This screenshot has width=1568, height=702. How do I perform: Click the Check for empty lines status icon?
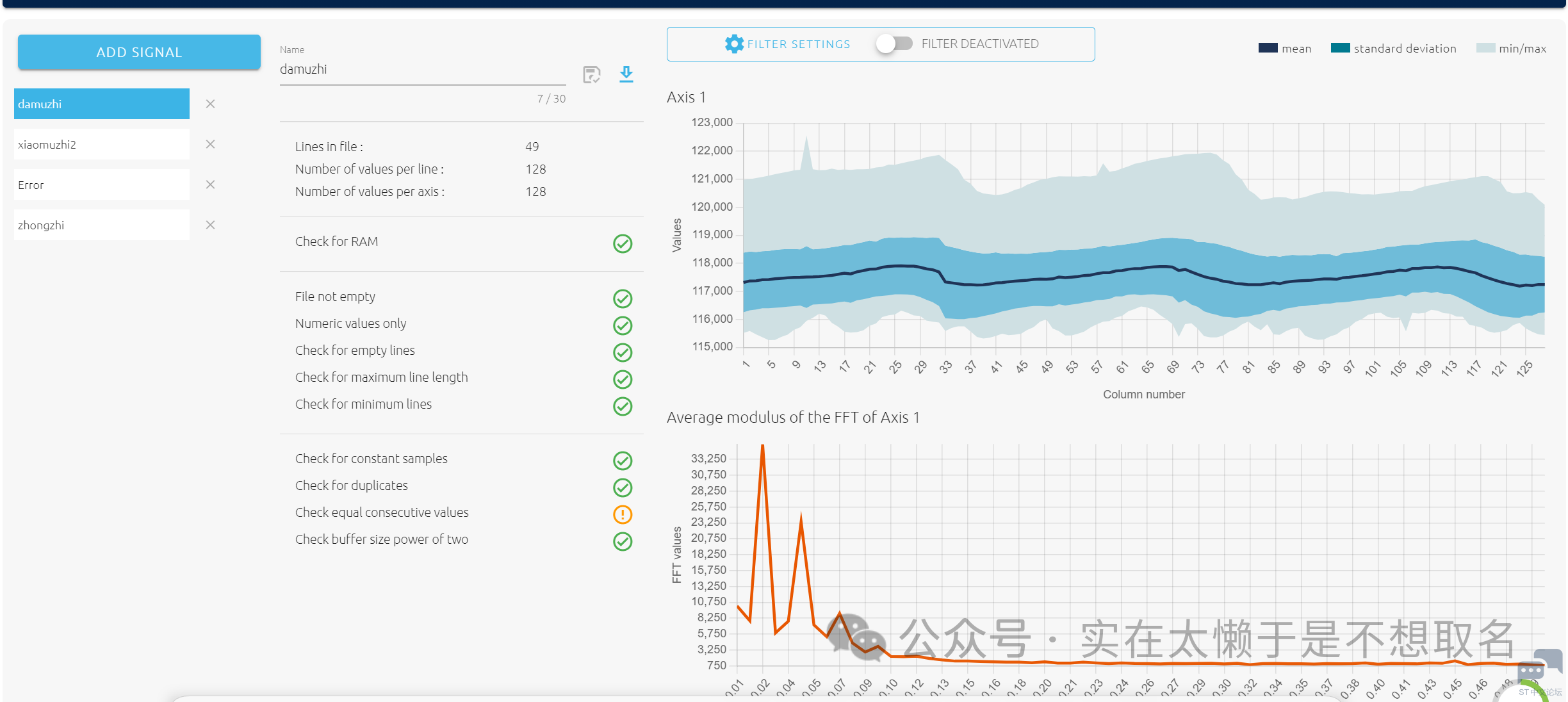tap(623, 352)
